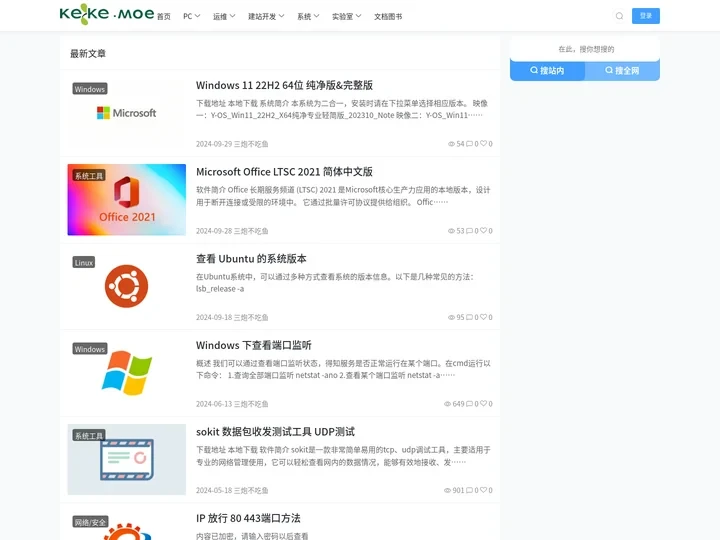Like the Office LTSC 2021 article with heart icon
The height and width of the screenshot is (540, 720).
[483, 230]
